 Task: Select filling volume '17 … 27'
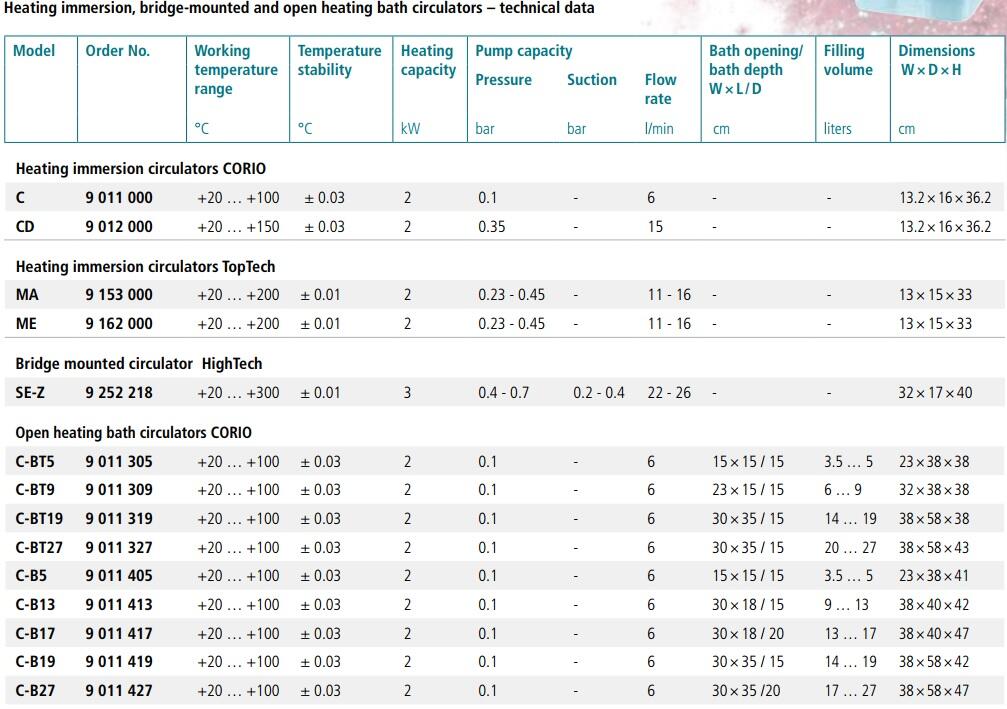850,691
